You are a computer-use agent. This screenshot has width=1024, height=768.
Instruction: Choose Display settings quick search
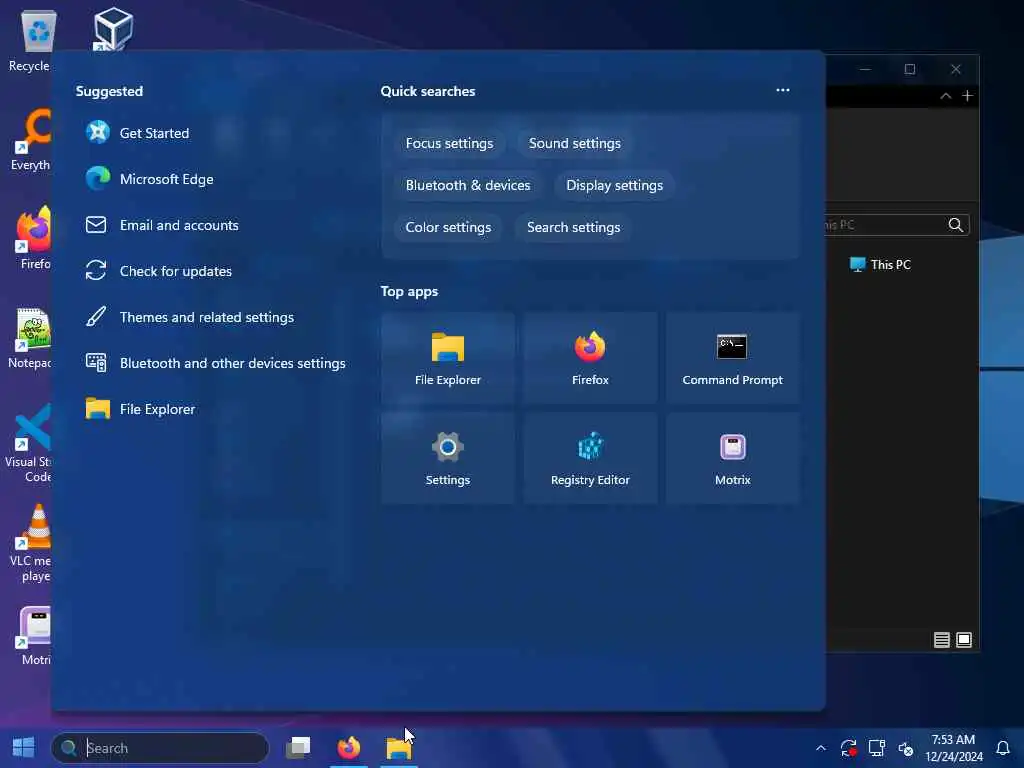[615, 185]
